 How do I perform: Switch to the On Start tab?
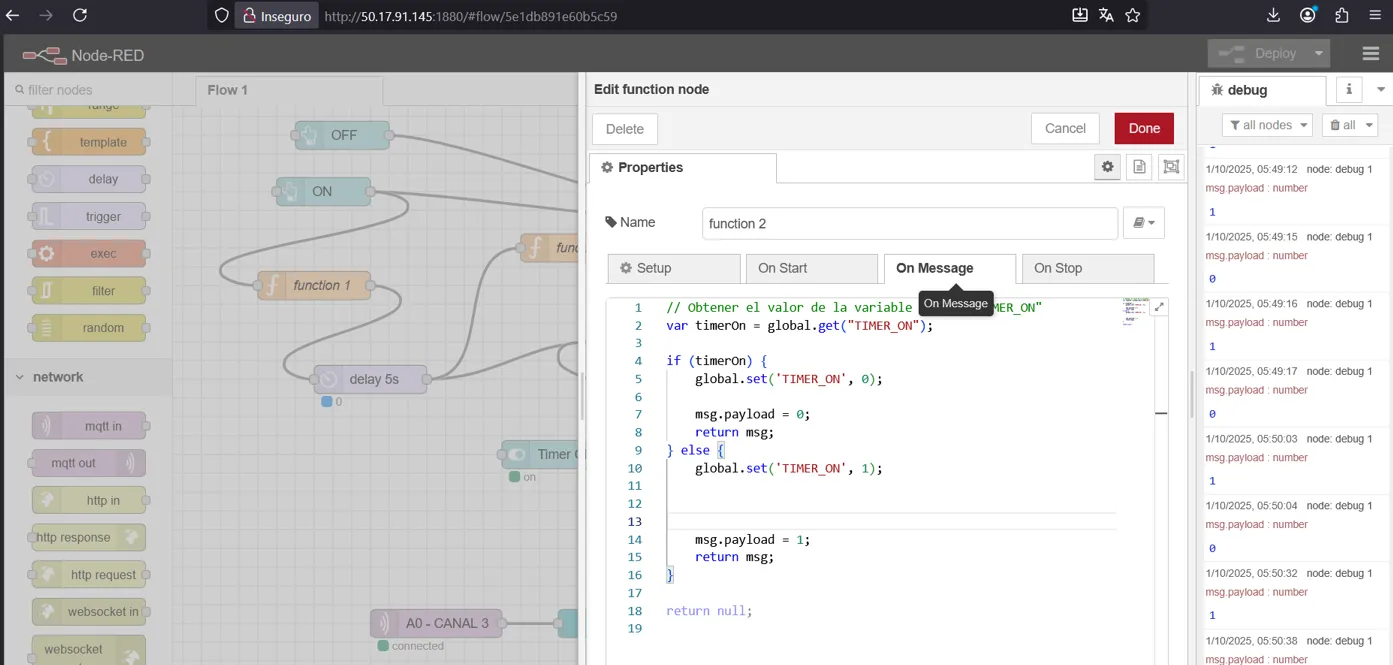(x=810, y=268)
